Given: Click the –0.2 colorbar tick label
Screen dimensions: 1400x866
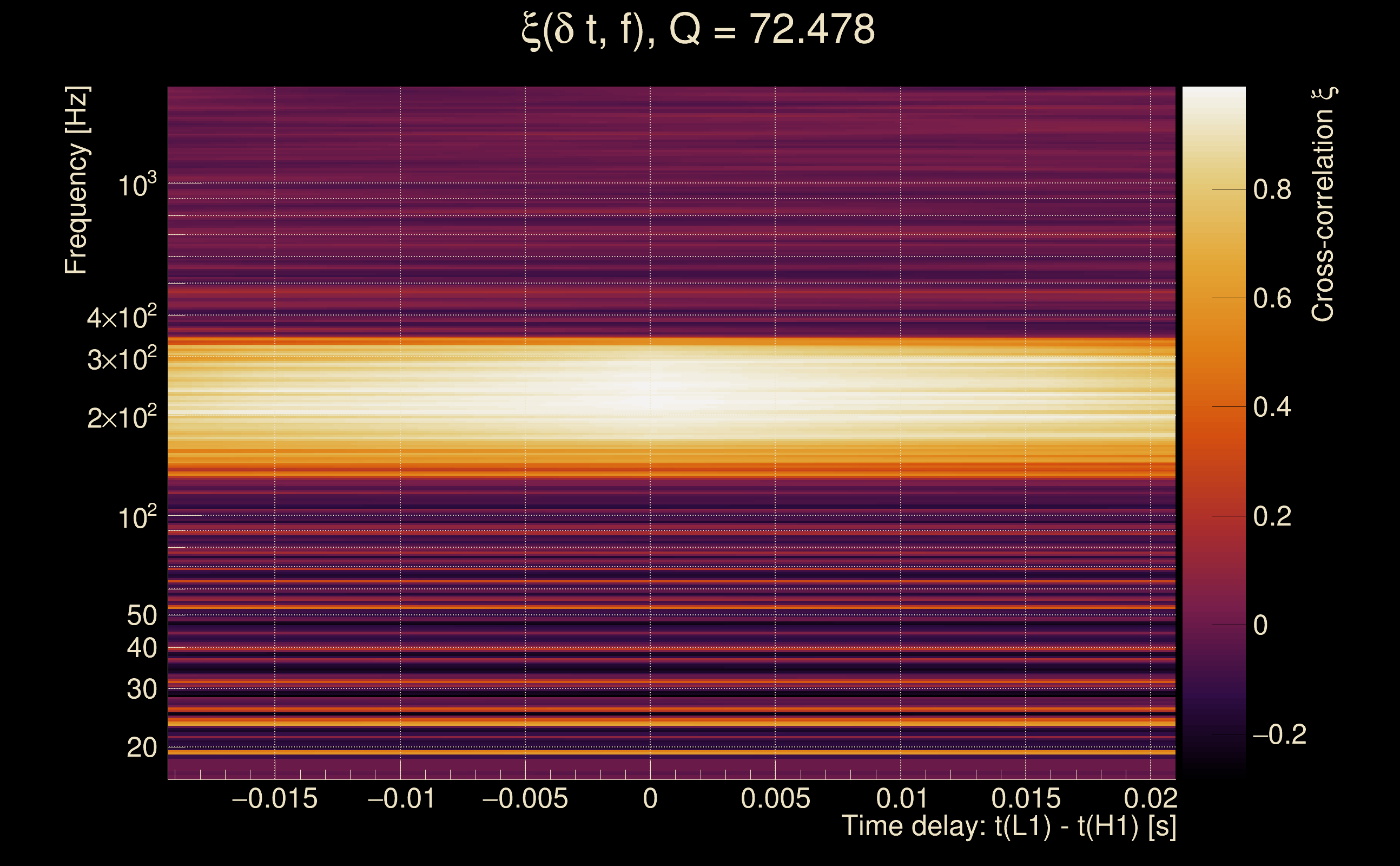Looking at the screenshot, I should [1279, 735].
